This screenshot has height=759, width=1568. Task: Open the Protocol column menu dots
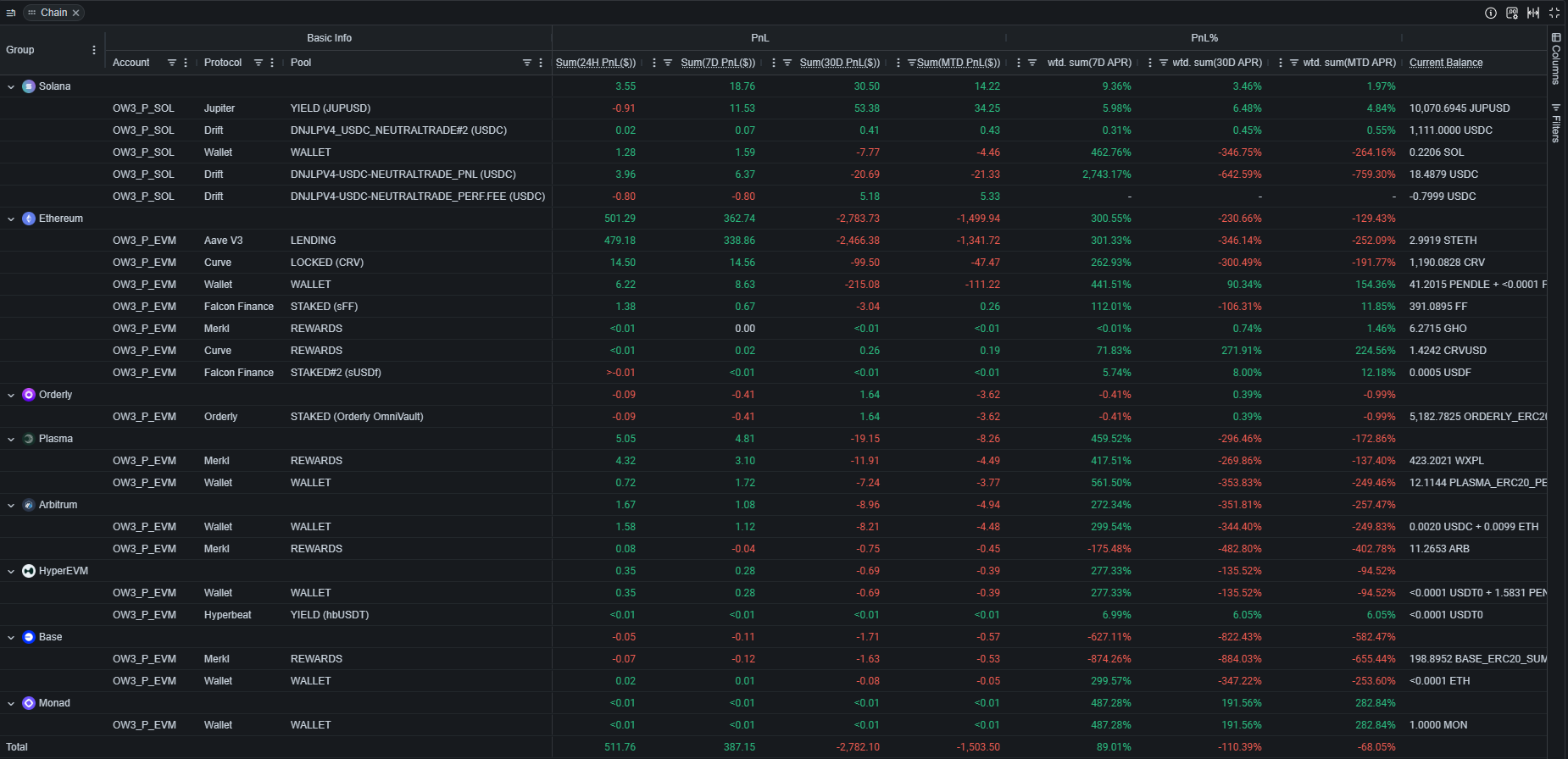pyautogui.click(x=272, y=63)
